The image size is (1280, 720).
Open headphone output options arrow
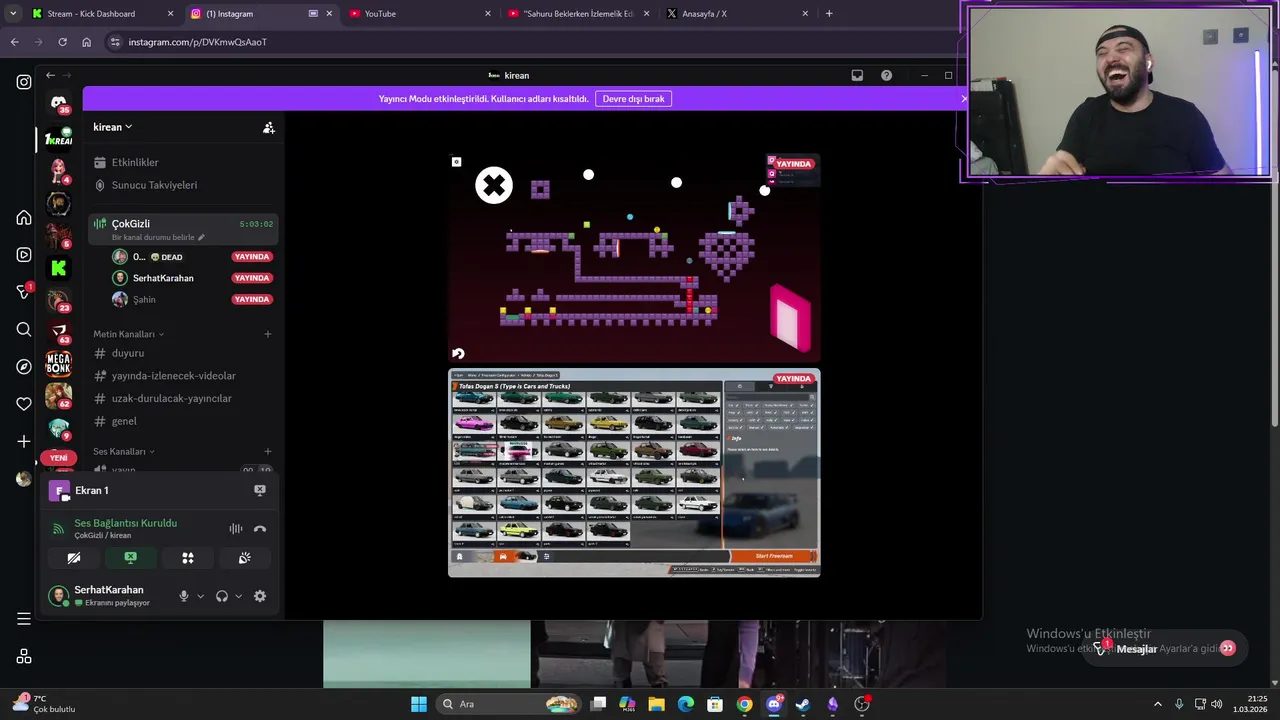(238, 596)
